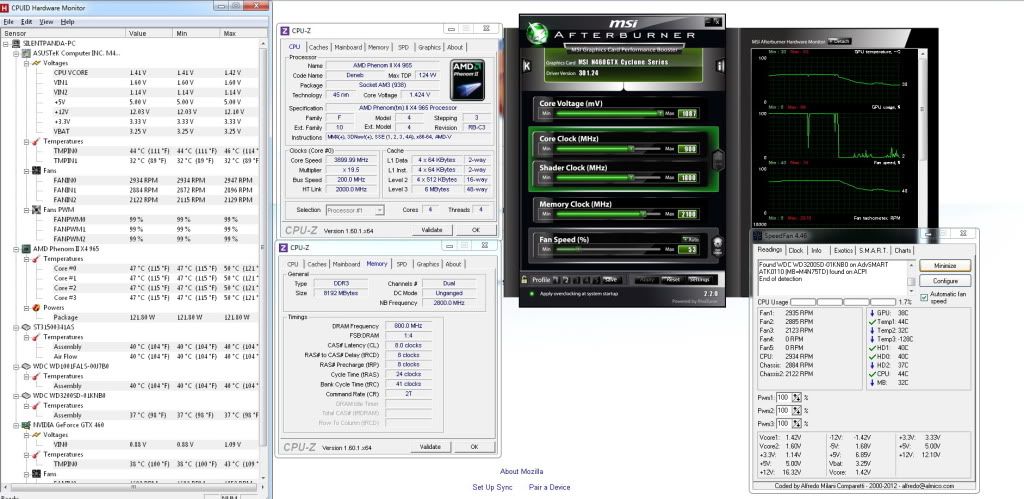Click the AMD Phenom II logo in CPU-Z
Image resolution: width=1024 pixels, height=499 pixels.
[x=467, y=80]
